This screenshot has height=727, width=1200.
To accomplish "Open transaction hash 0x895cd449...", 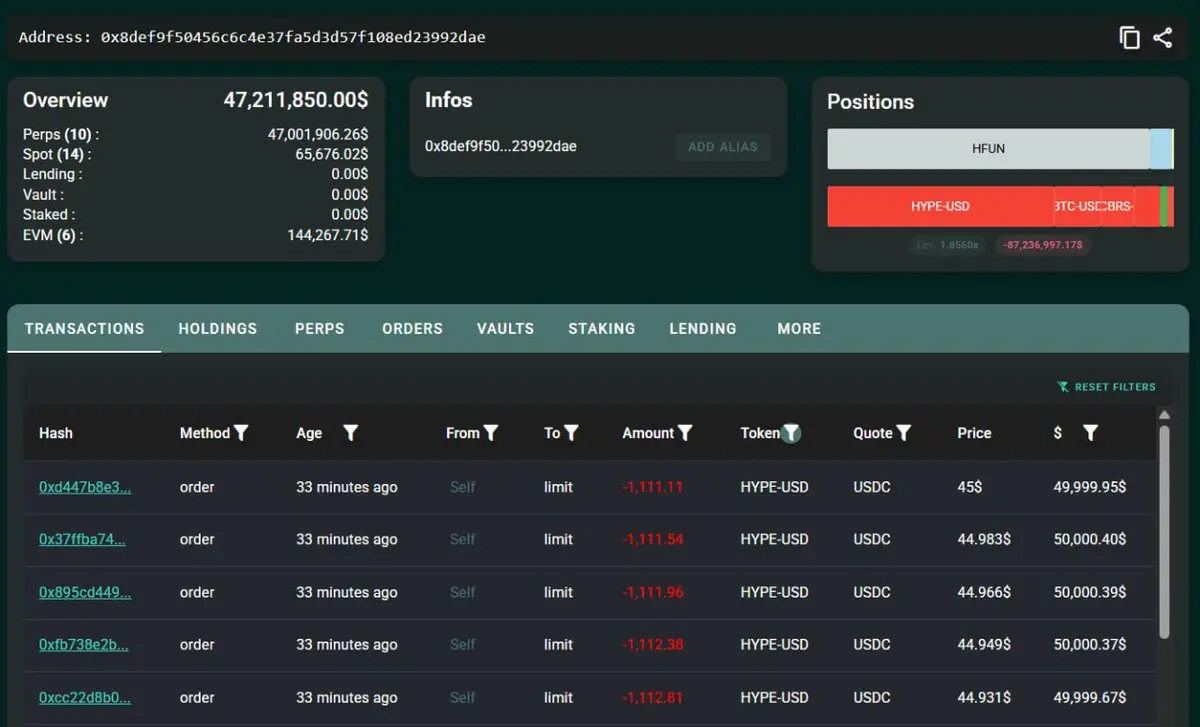I will click(x=85, y=592).
